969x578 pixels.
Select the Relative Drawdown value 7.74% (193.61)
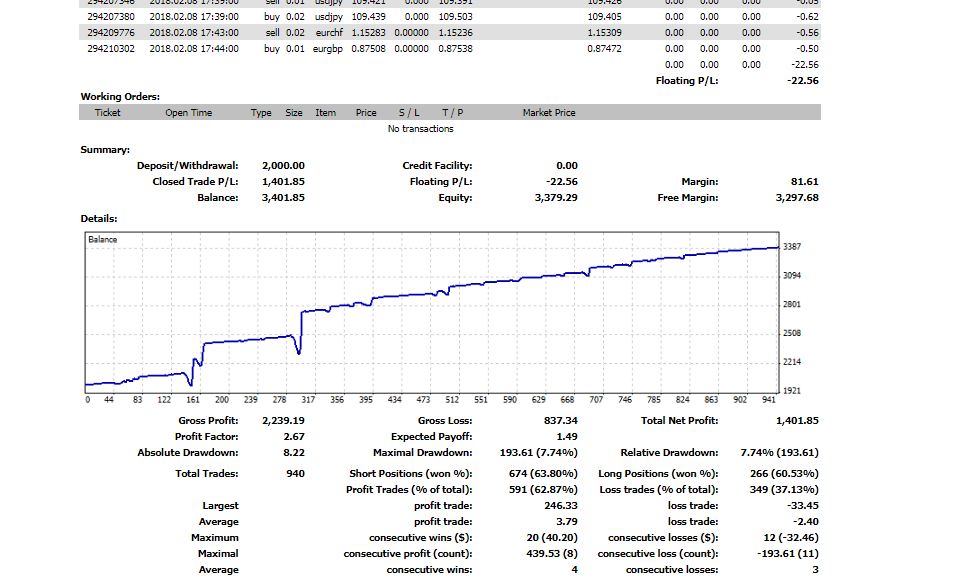(x=779, y=453)
